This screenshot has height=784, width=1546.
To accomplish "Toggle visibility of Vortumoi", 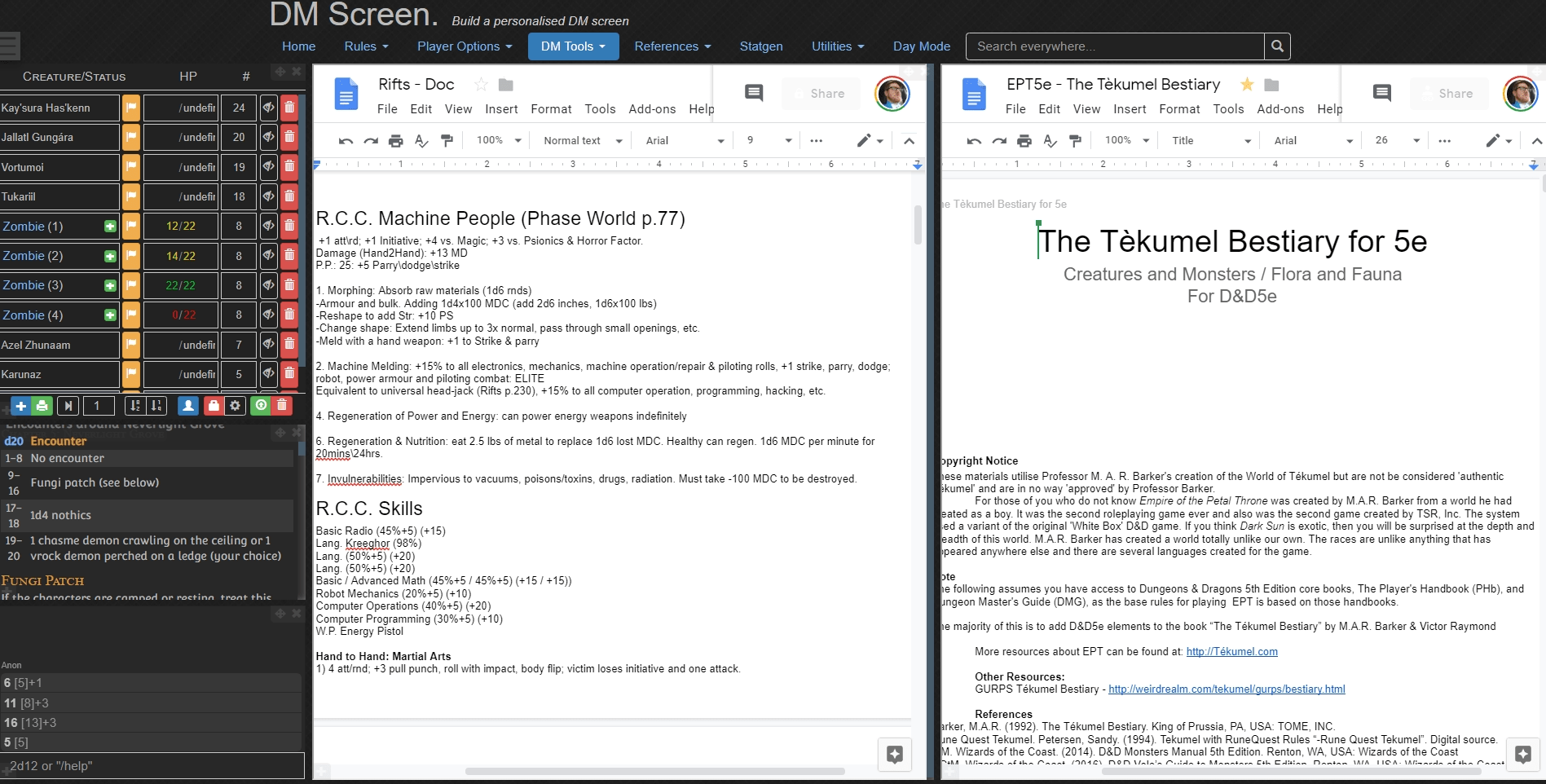I will 268,167.
